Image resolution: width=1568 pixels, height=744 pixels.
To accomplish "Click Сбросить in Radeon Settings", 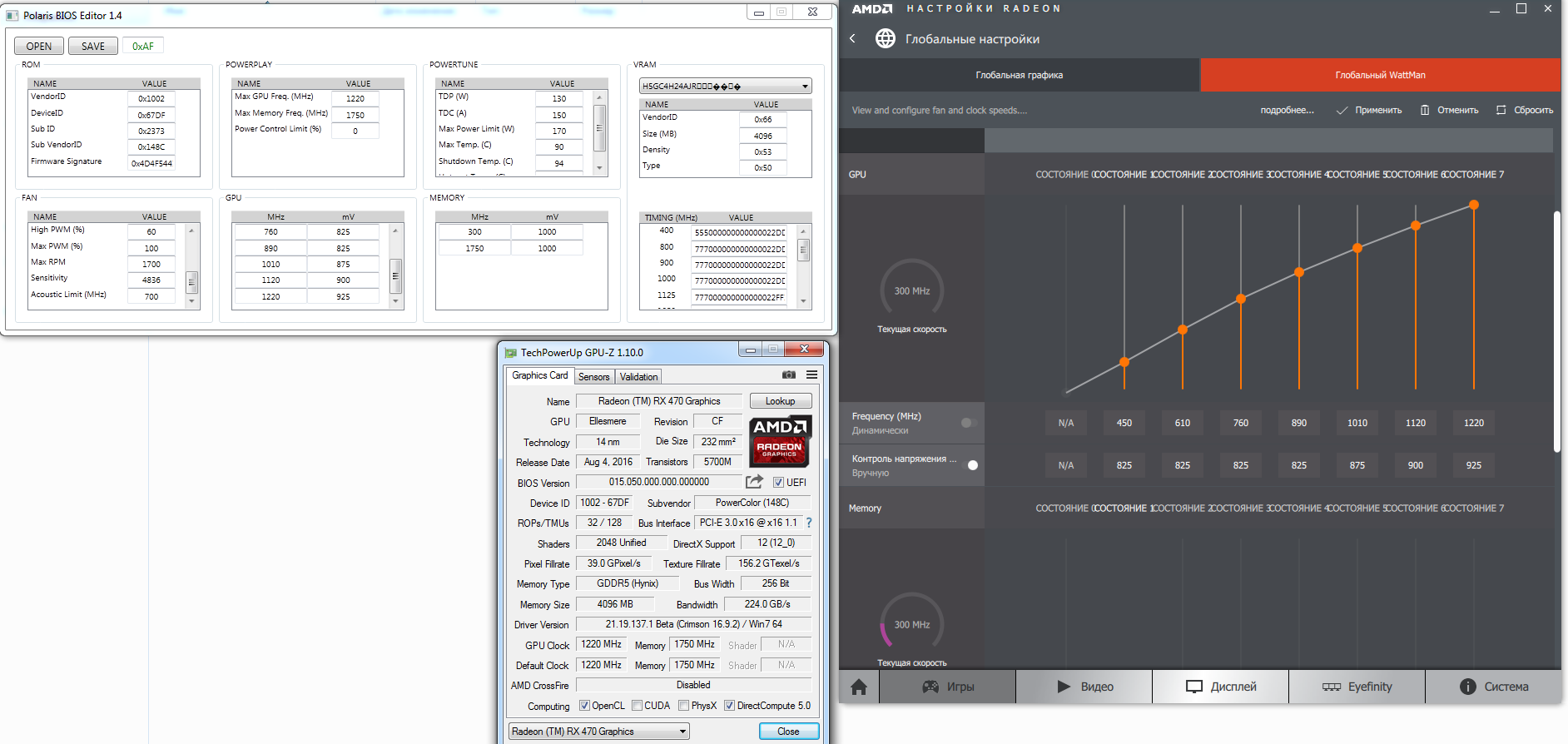I will coord(1525,110).
